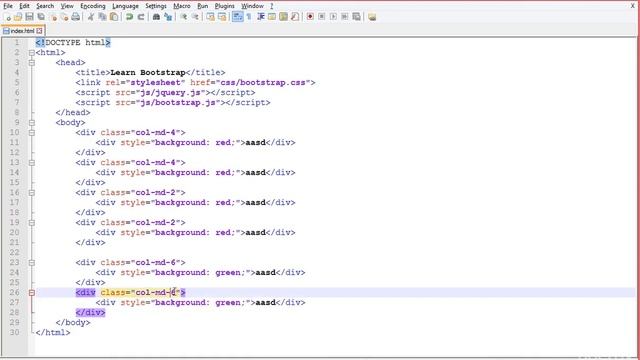Screen dimensions: 640x360
Task: Open the Language menu
Action: coord(125,6)
